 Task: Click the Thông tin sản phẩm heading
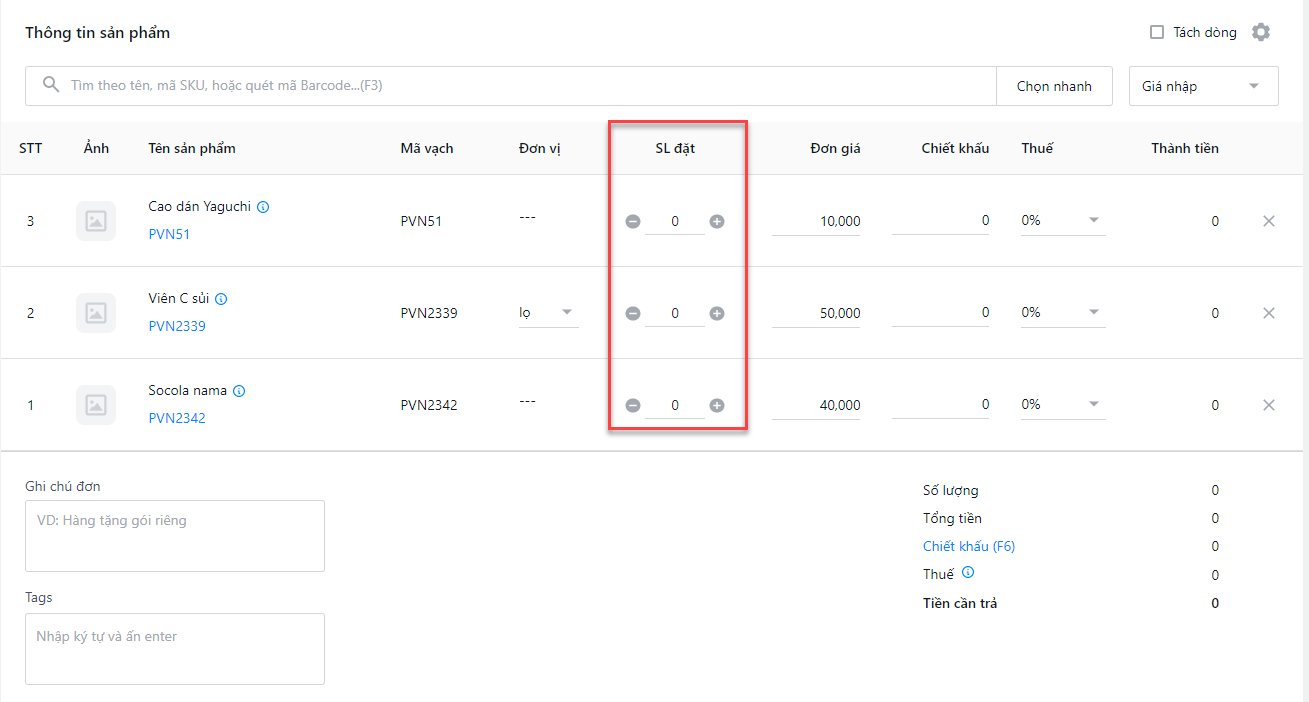98,33
